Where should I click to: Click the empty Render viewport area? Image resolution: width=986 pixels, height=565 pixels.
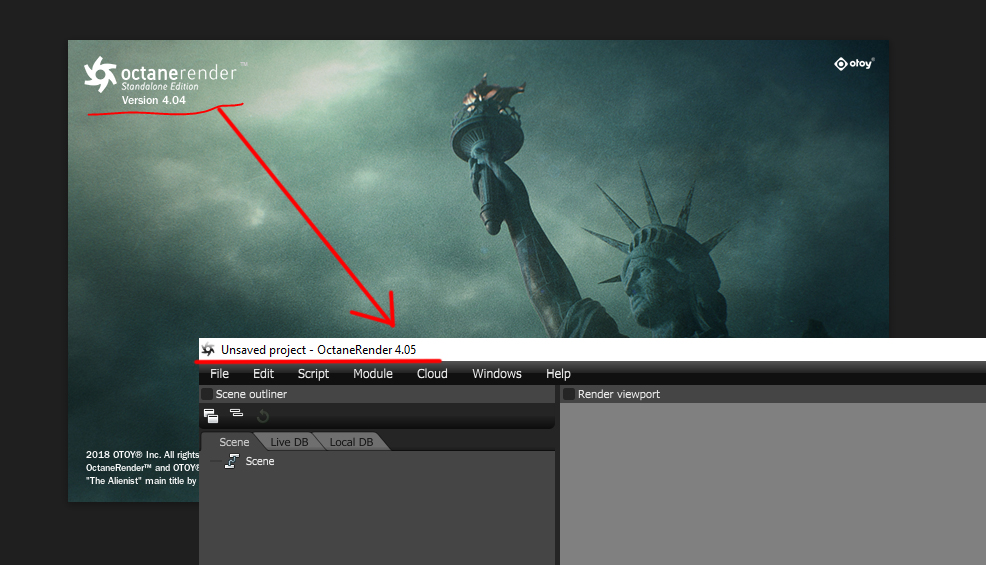(773, 483)
